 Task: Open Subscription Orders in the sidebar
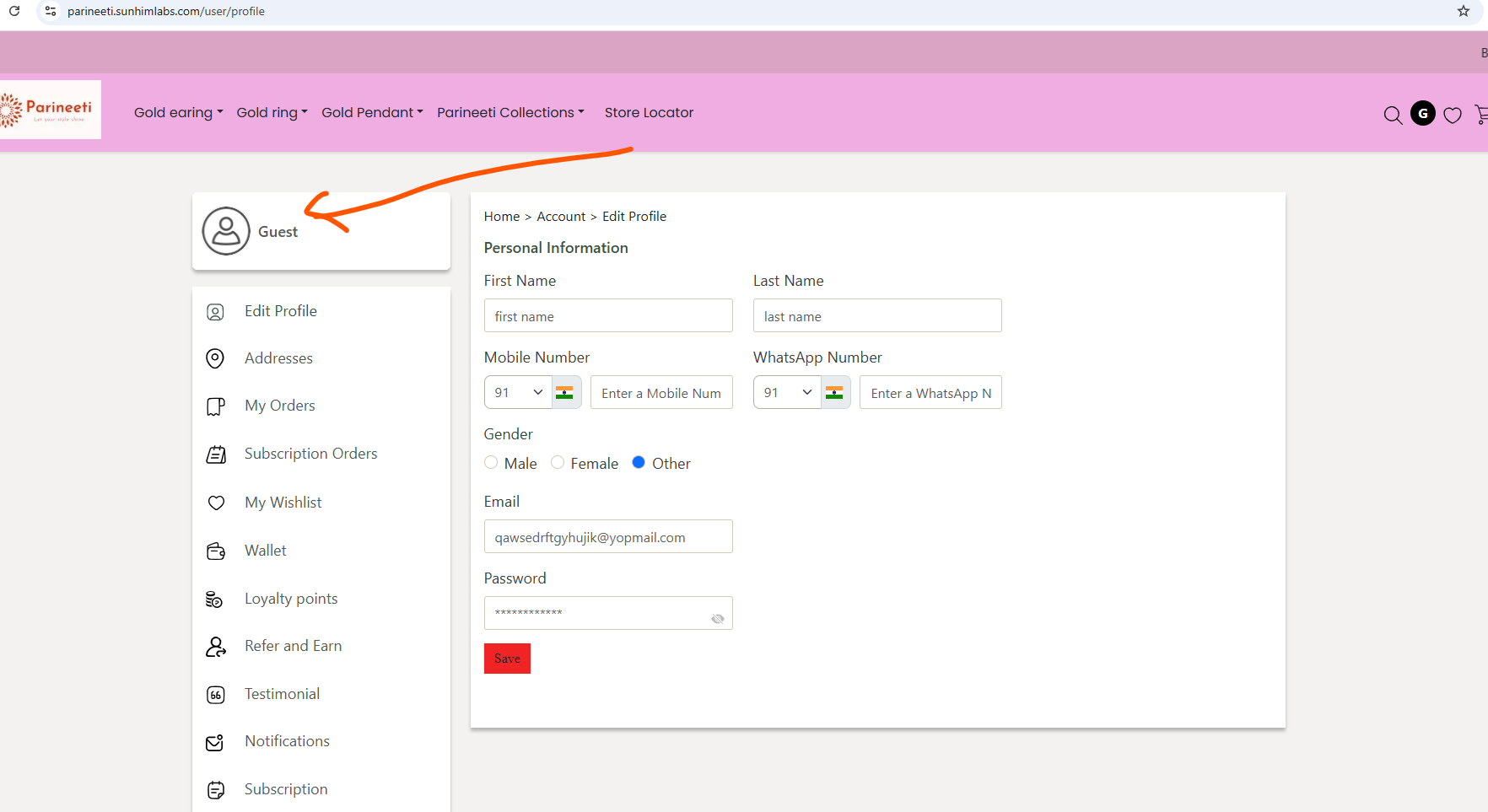311,454
